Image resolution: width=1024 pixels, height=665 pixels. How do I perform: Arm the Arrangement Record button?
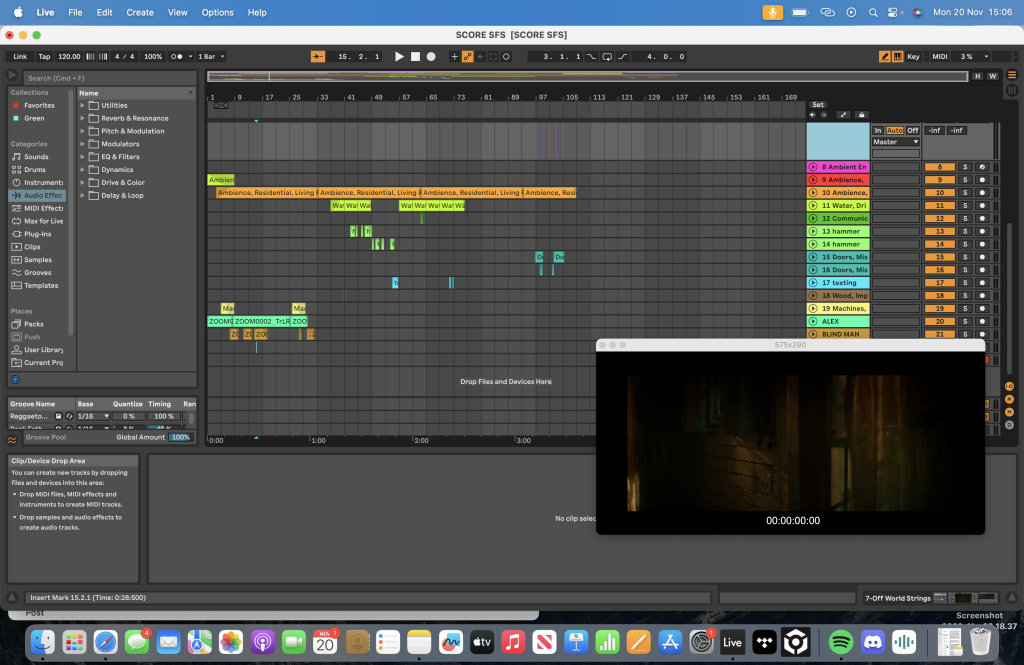431,57
